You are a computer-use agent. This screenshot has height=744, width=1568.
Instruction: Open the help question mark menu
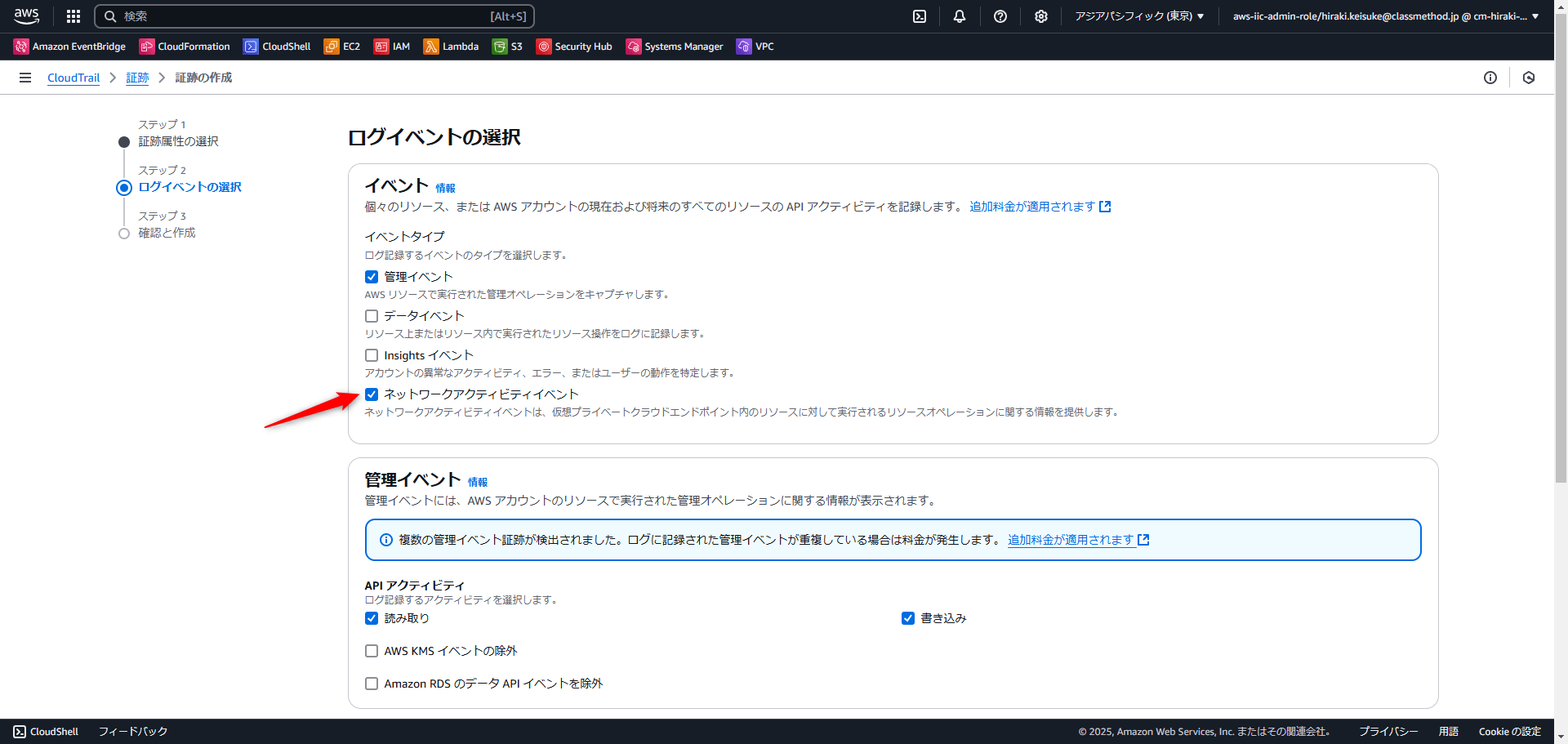click(x=1000, y=16)
